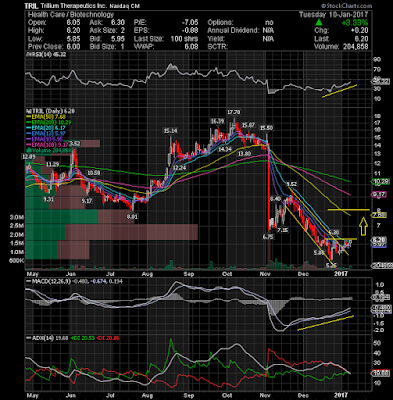393x400 pixels.
Task: Click the yellow horizontal resistance line near 8
Action: tap(349, 210)
